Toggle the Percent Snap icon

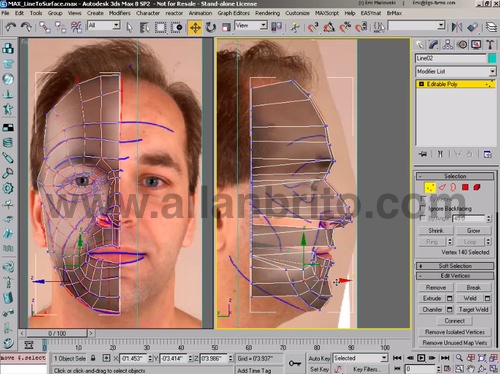point(345,27)
